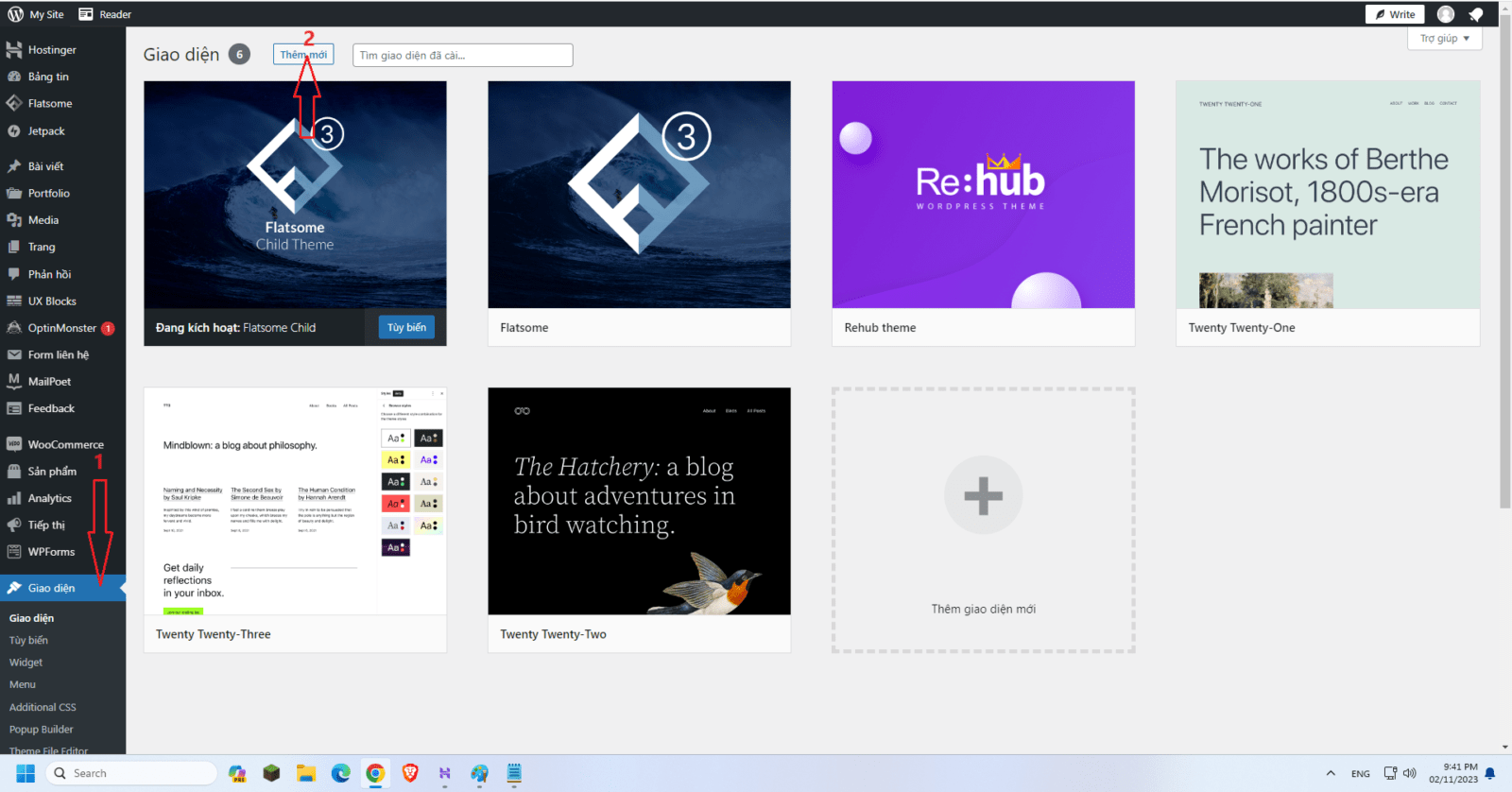1512x792 pixels.
Task: Click the Bảng tin dashboard icon
Action: pos(14,77)
